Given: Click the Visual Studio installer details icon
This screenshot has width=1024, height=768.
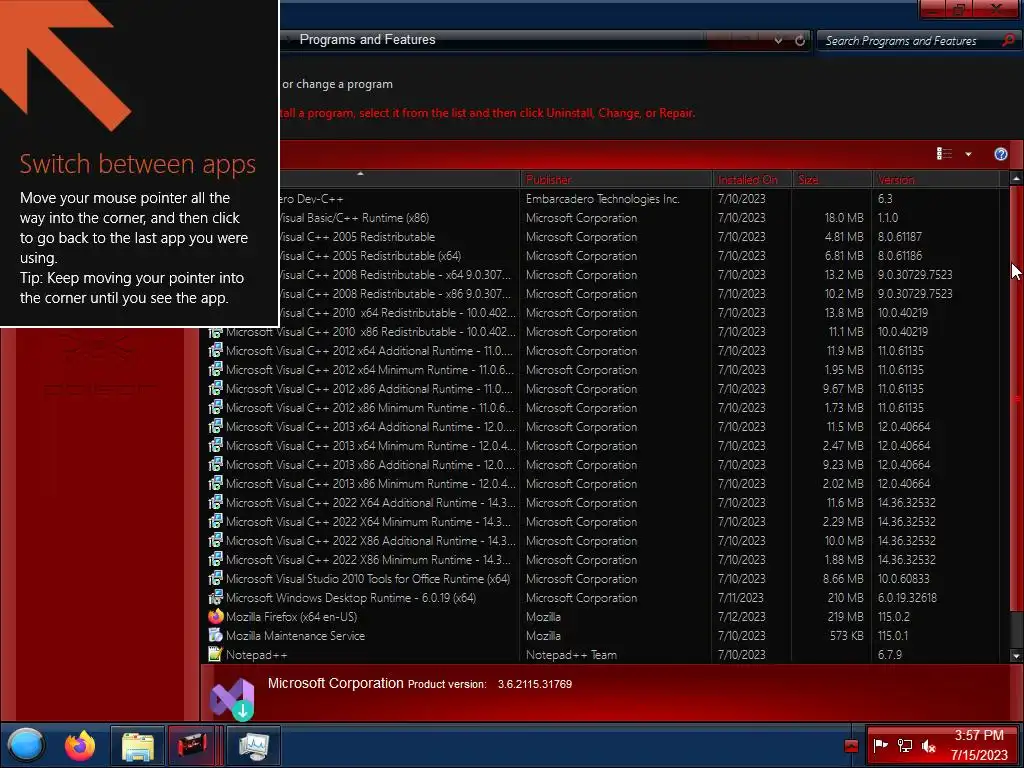Looking at the screenshot, I should (x=232, y=698).
